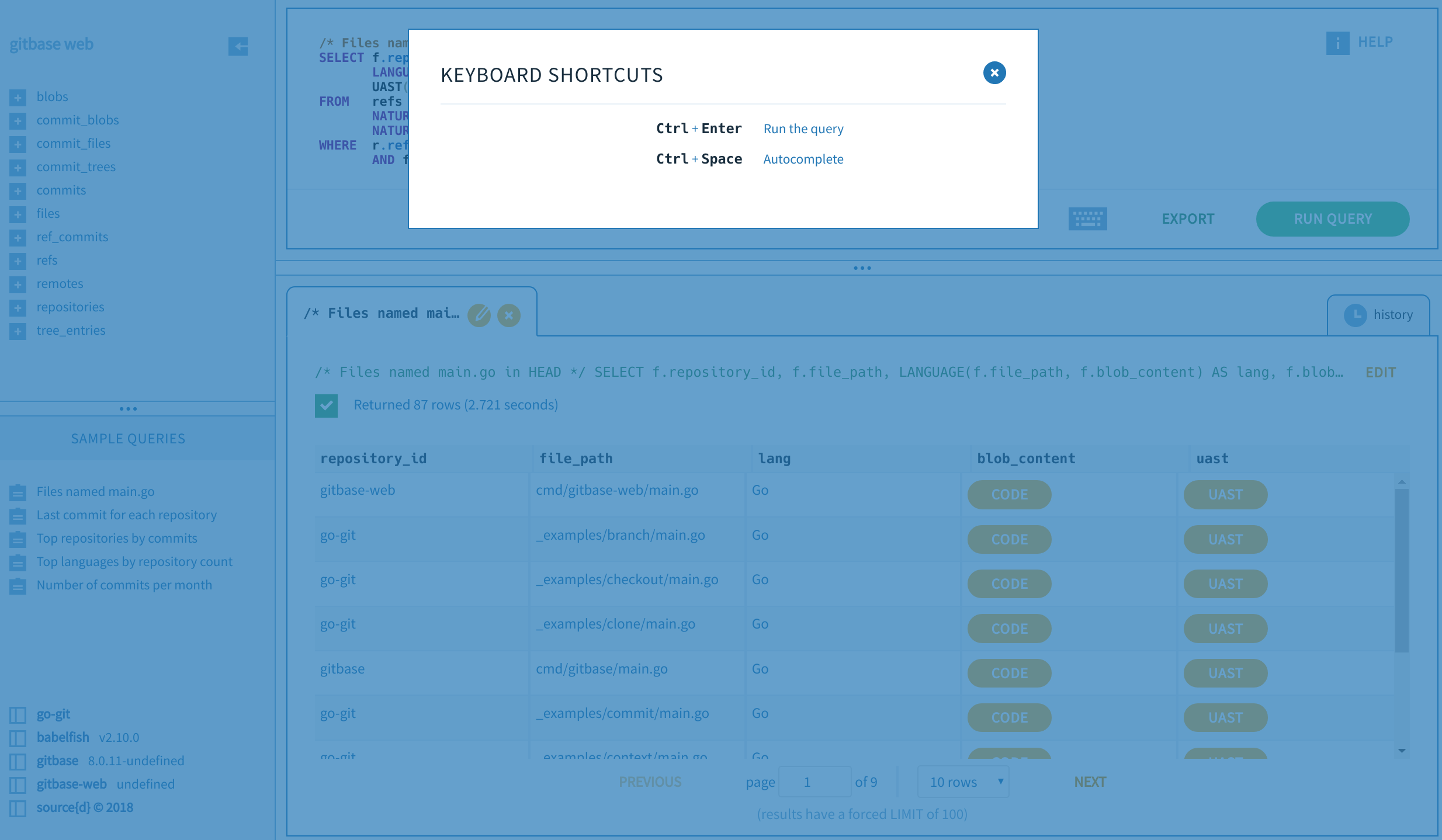Open the 10 rows page size dropdown

tap(963, 782)
